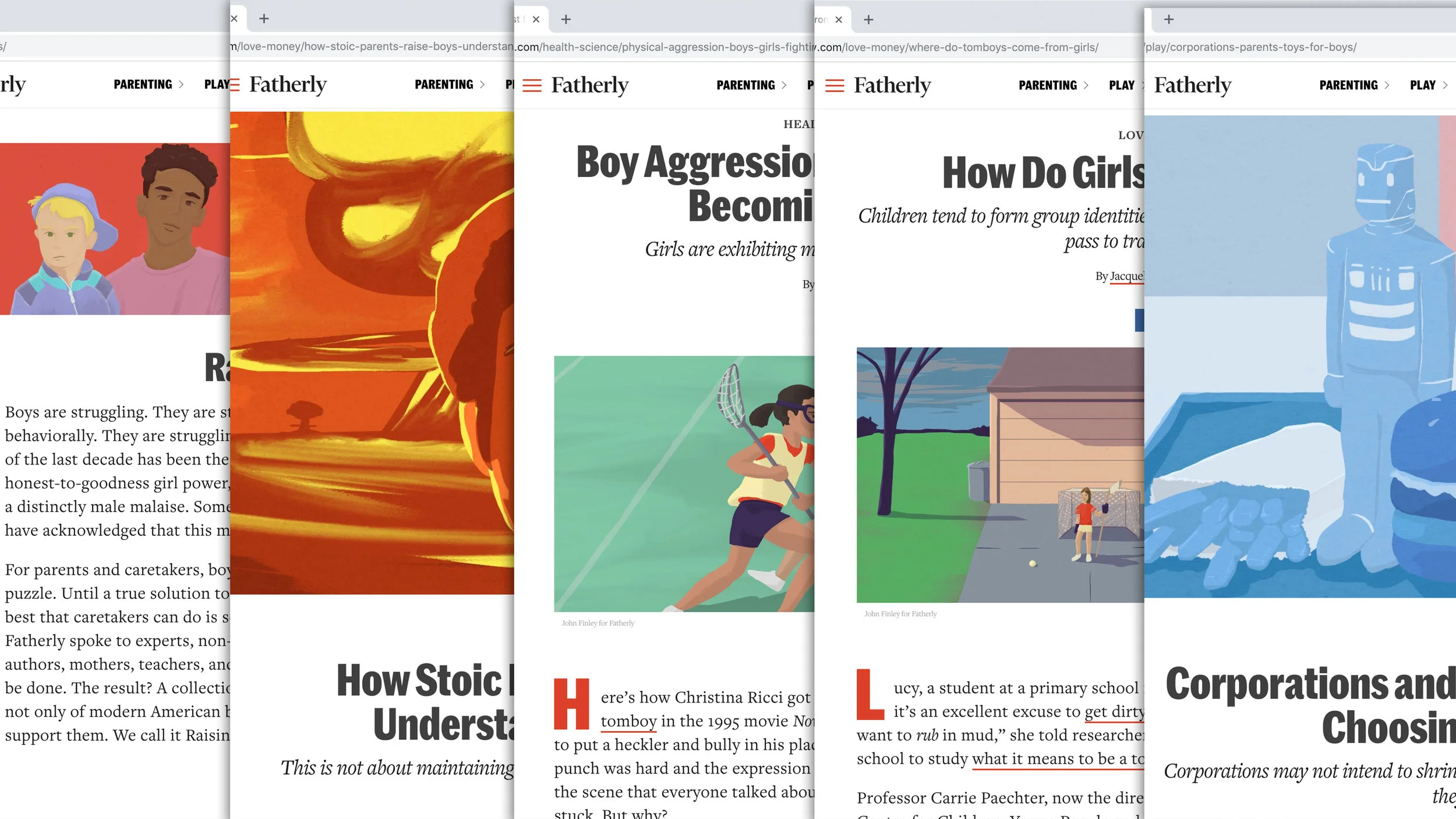1456x819 pixels.
Task: Close the tab in the where-do-tomboys window
Action: pos(839,20)
